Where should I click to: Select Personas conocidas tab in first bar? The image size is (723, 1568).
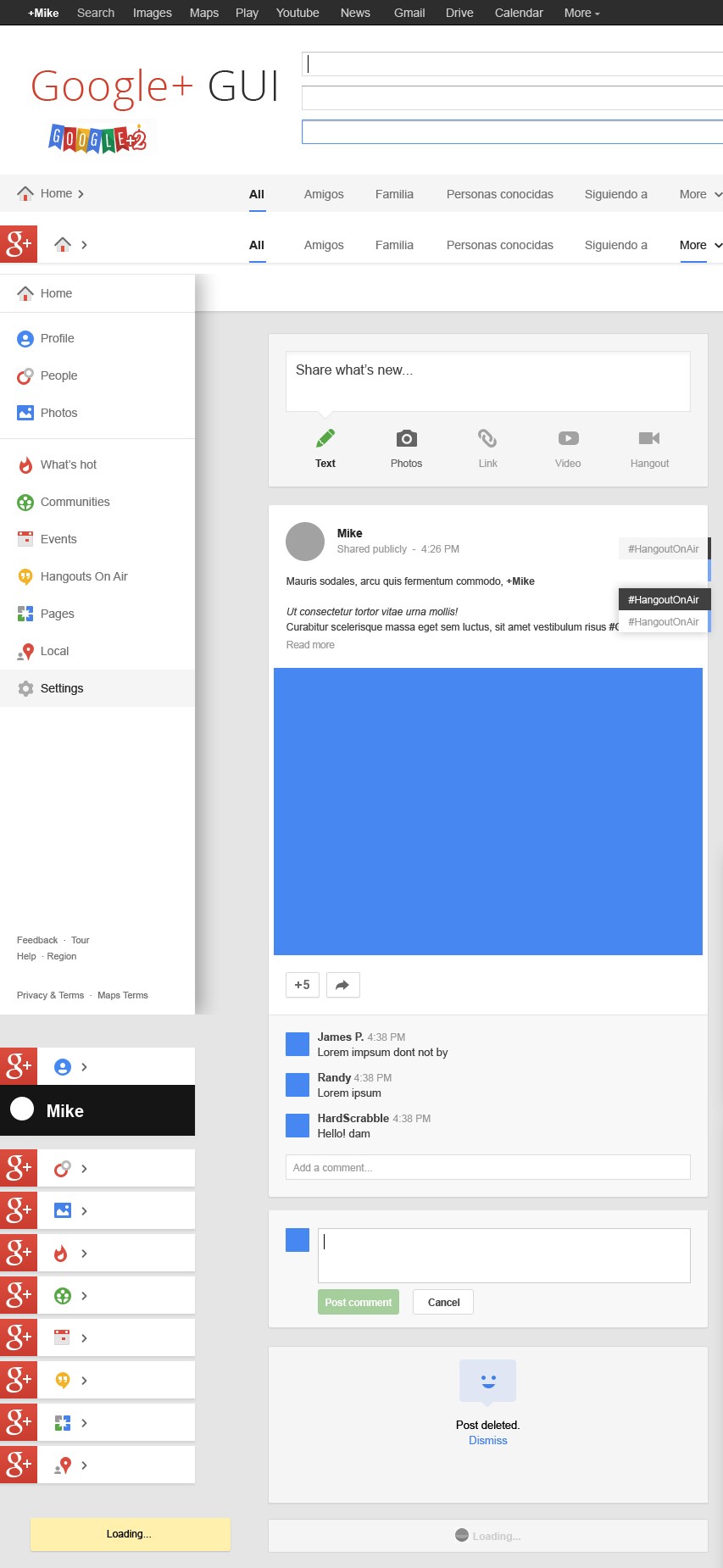pyautogui.click(x=500, y=194)
